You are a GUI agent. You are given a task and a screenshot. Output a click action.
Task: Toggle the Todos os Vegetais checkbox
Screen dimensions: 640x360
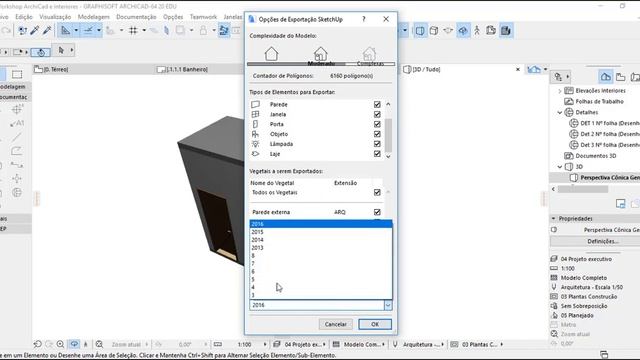377,192
